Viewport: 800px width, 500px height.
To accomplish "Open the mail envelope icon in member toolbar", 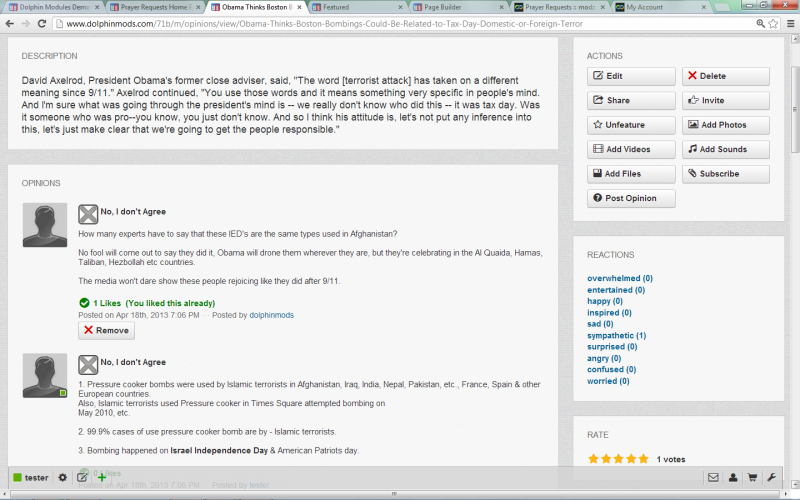I will pos(713,478).
